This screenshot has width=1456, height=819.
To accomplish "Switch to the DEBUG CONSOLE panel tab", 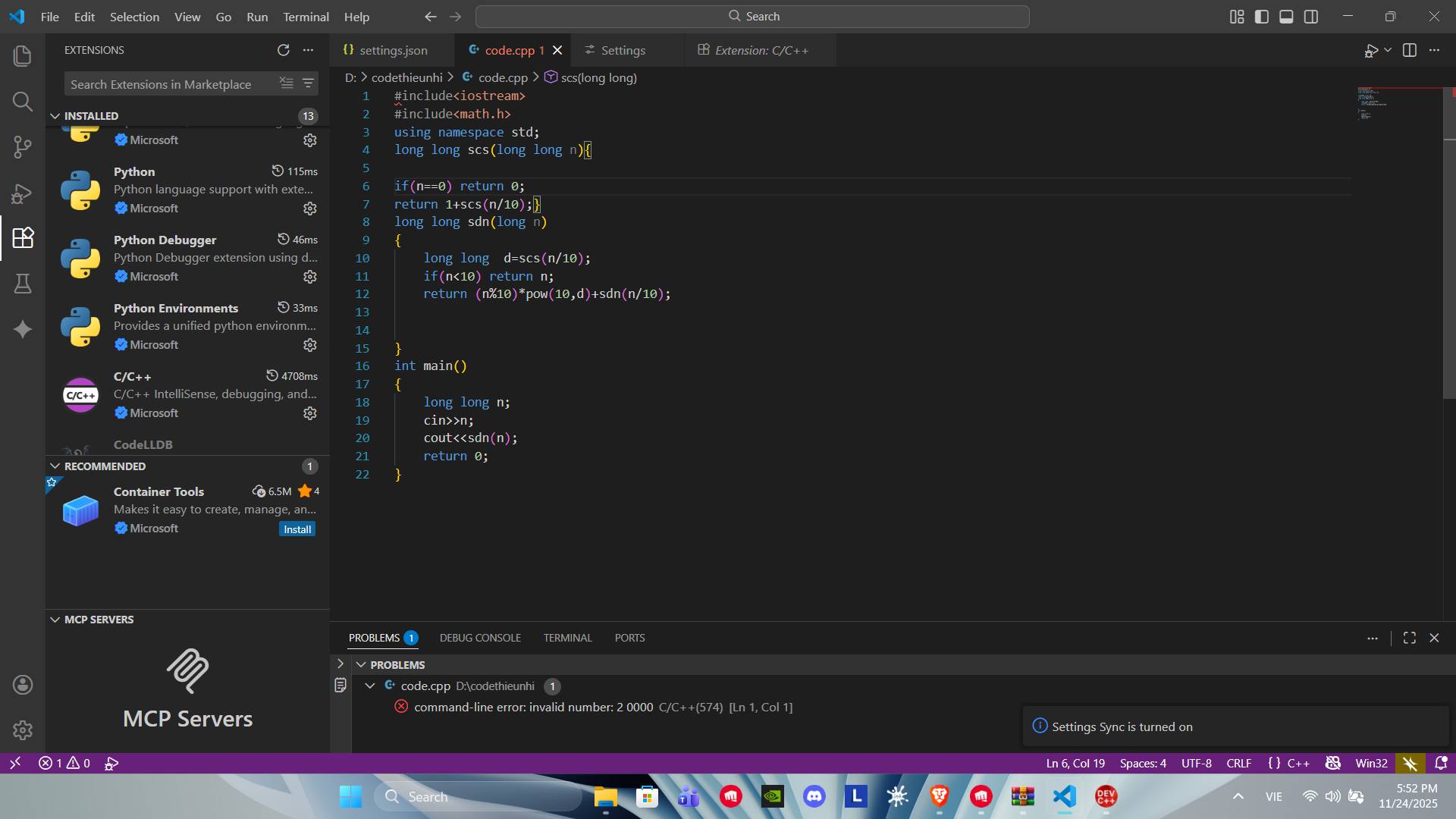I will coord(480,638).
